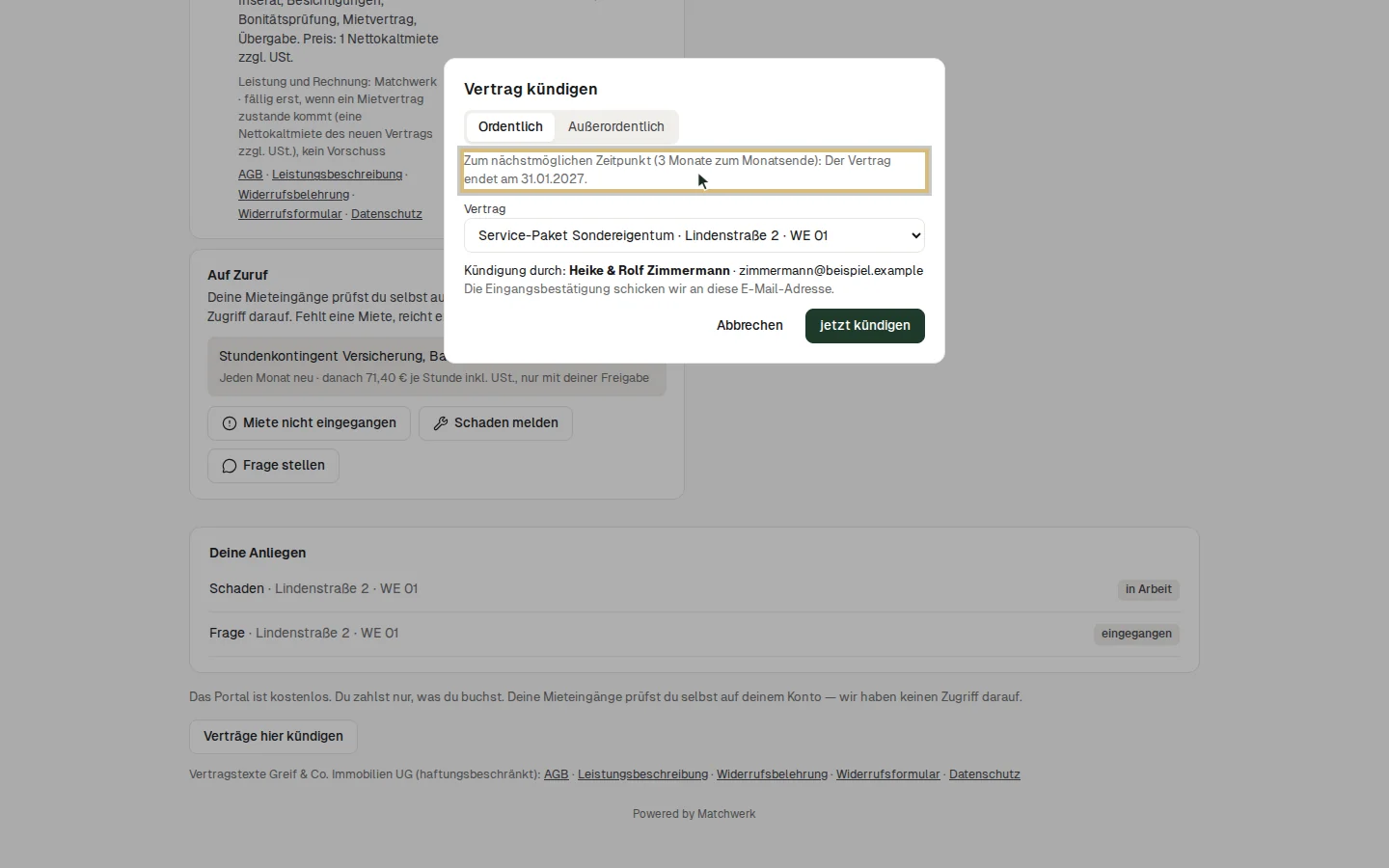The height and width of the screenshot is (868, 1389).
Task: Open Datenschutz link in the service card
Action: 387,214
